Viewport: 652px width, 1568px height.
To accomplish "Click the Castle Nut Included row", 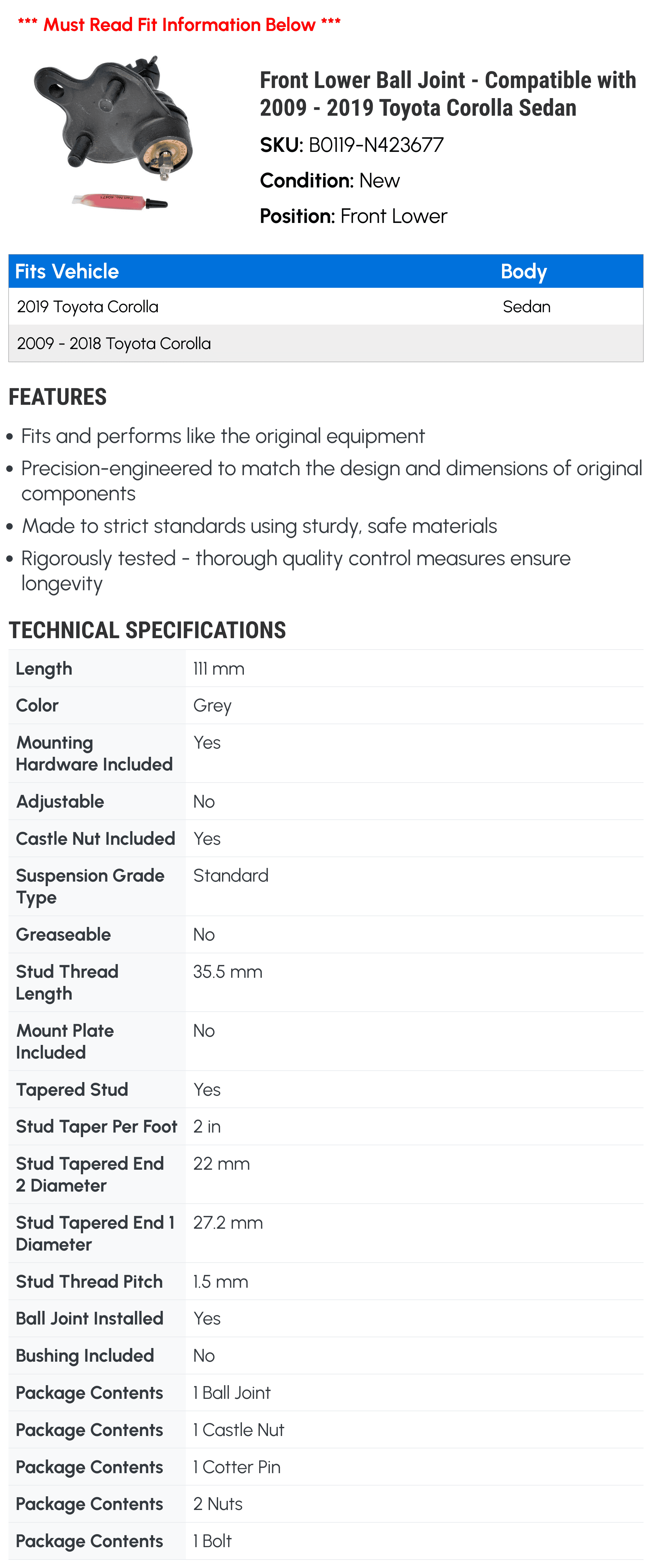I will [326, 838].
